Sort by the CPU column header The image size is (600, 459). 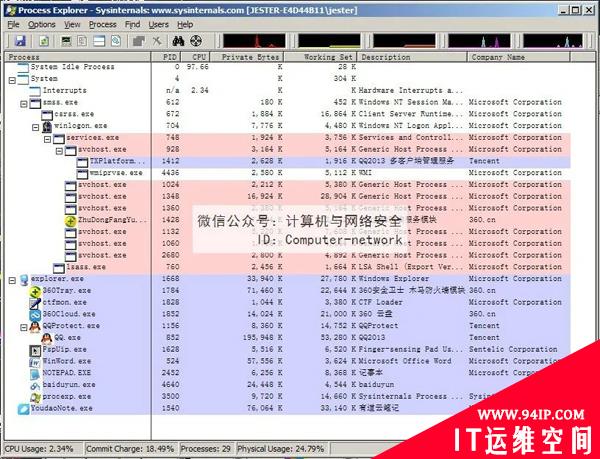(x=195, y=57)
